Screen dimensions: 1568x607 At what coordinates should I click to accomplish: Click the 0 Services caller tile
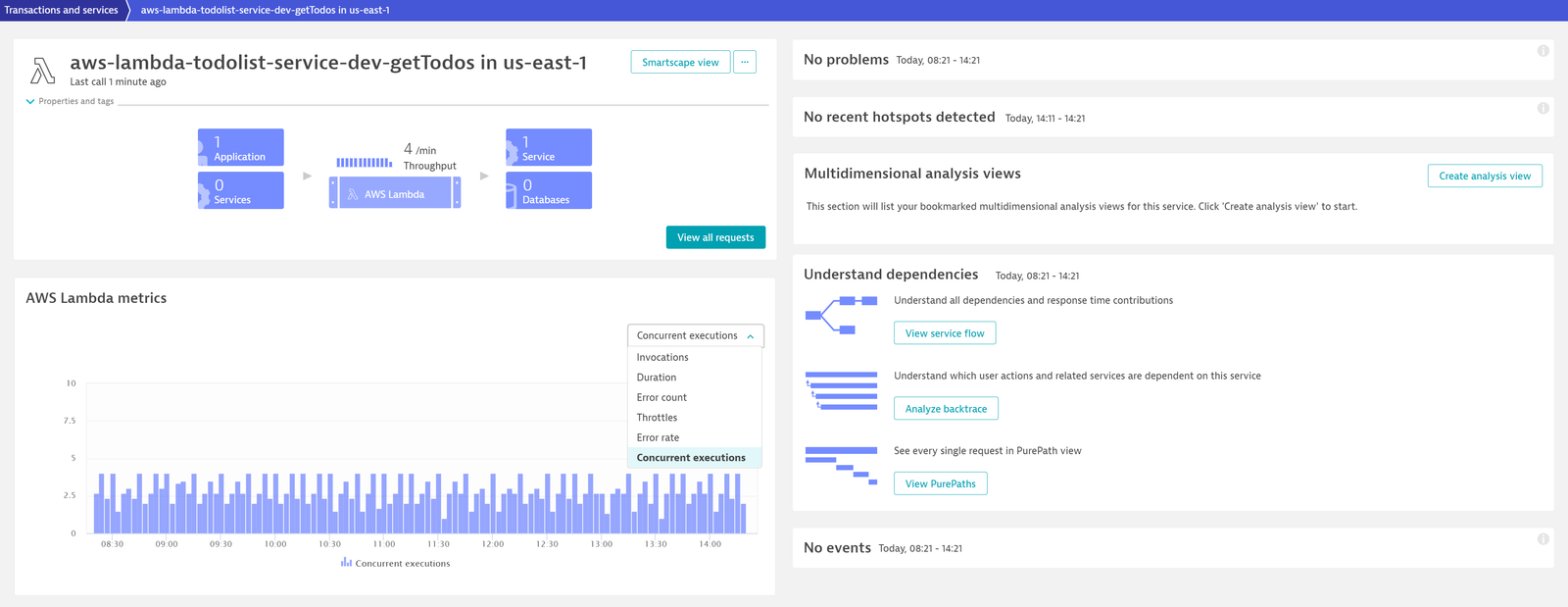pos(241,190)
